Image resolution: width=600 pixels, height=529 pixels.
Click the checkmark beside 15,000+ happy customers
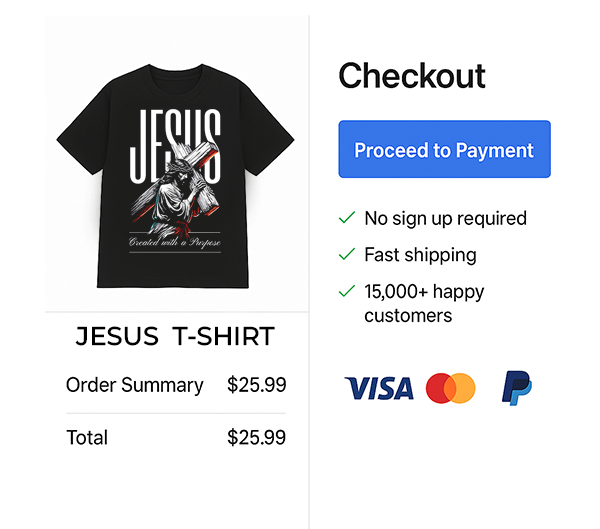pyautogui.click(x=347, y=292)
